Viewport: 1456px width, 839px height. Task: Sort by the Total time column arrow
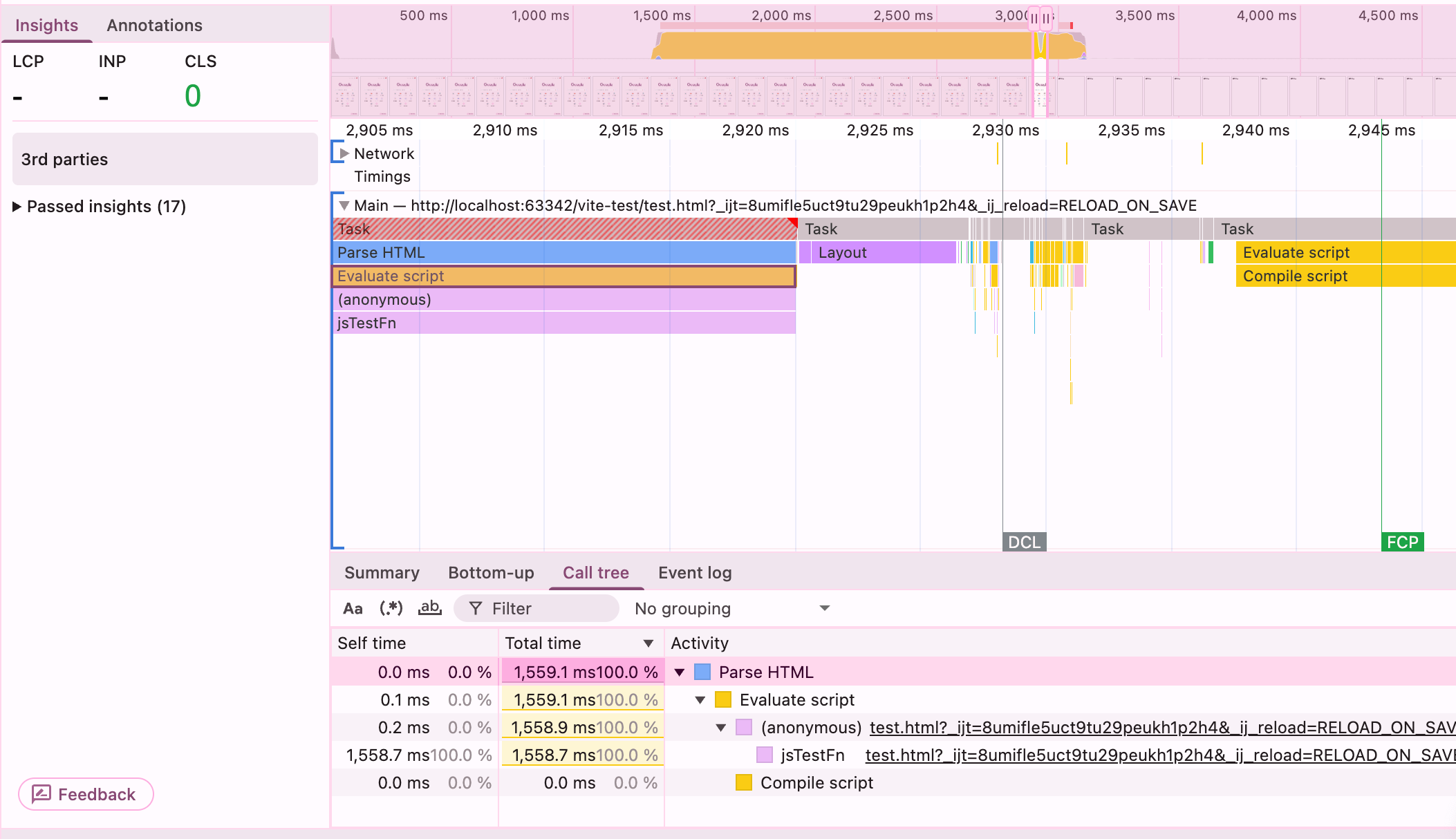point(648,643)
